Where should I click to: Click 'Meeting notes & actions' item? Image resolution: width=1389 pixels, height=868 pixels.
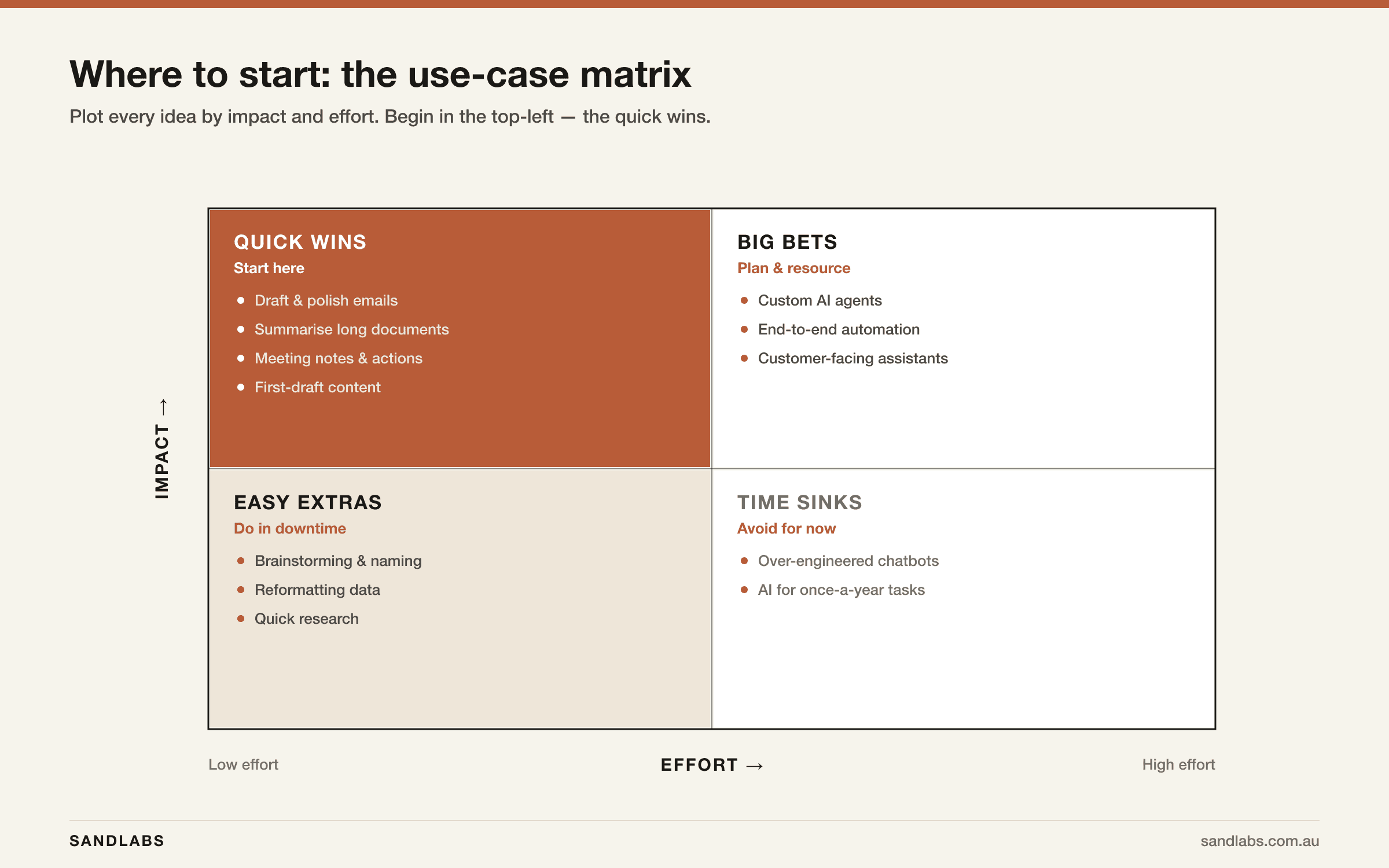(339, 358)
